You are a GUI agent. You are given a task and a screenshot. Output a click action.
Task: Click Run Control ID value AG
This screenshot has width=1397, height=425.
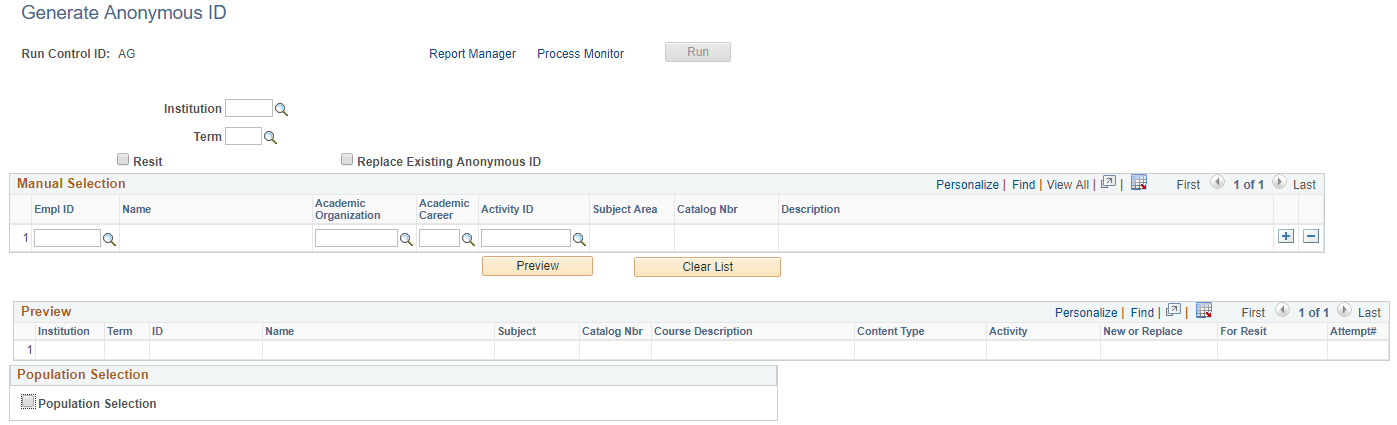tap(127, 54)
